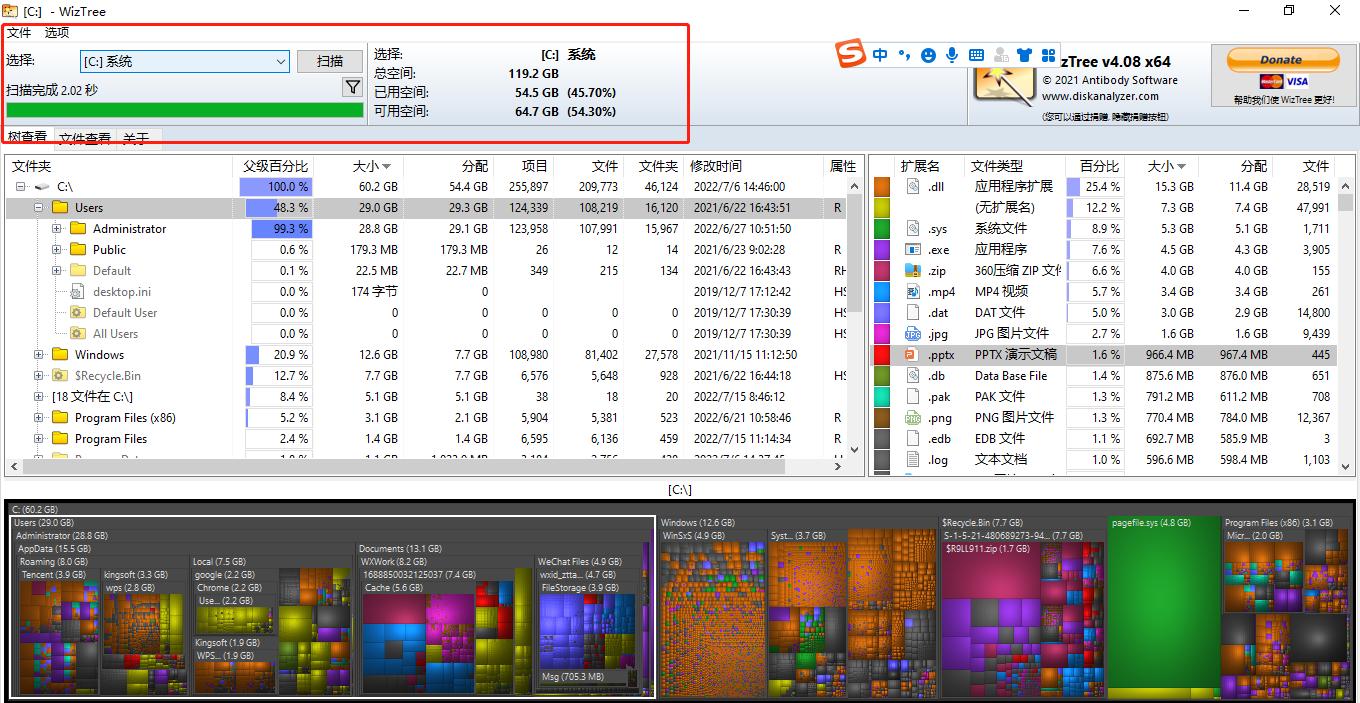Open the soft keyboard icon
The width and height of the screenshot is (1360, 703).
coord(976,55)
